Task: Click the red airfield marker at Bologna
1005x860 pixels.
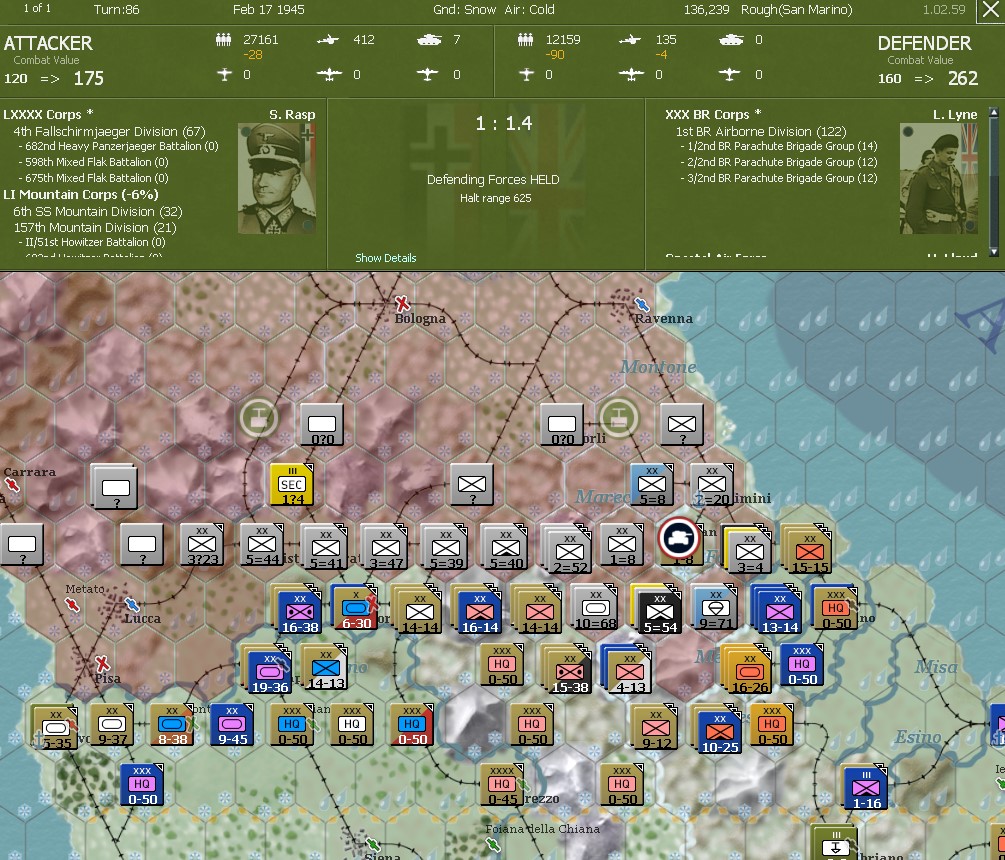Action: click(404, 305)
